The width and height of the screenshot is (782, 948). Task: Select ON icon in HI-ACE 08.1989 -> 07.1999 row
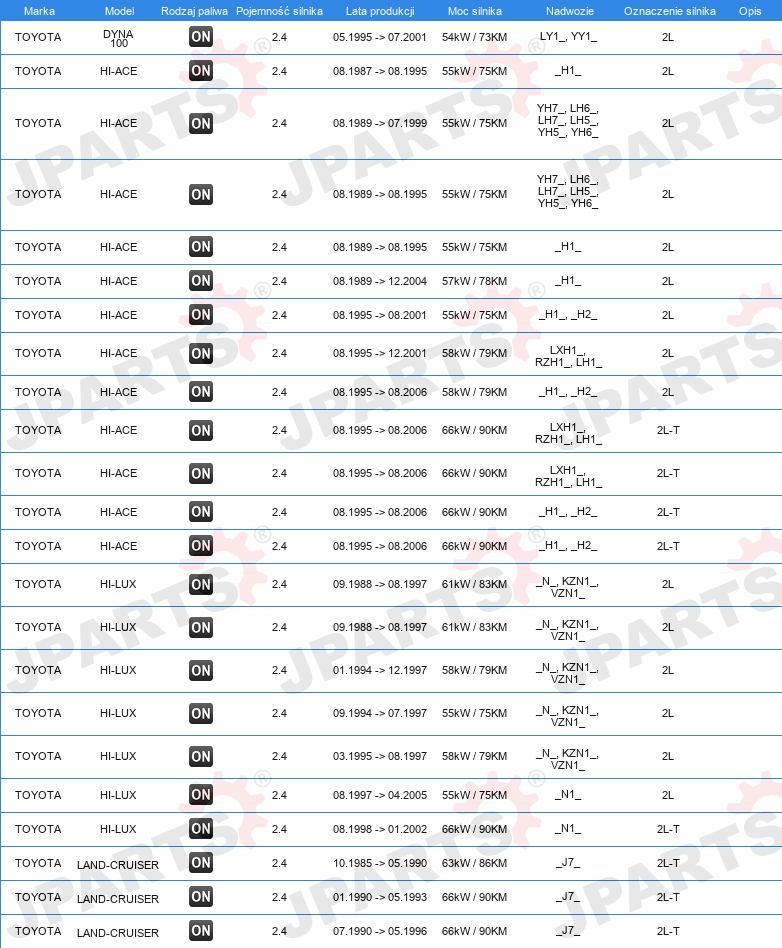[x=201, y=123]
